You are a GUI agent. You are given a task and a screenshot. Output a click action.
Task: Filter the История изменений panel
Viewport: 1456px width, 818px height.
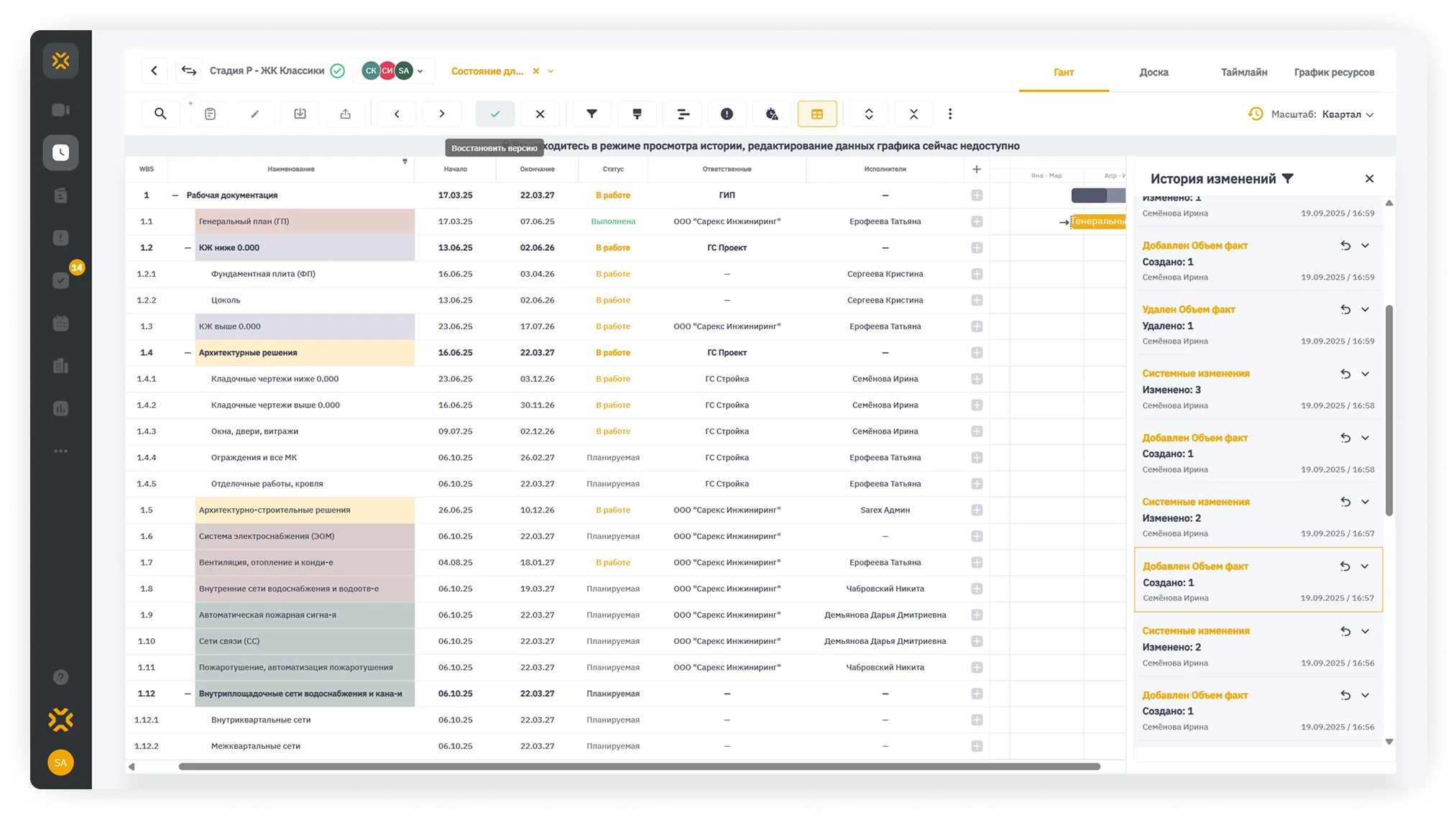pyautogui.click(x=1288, y=179)
